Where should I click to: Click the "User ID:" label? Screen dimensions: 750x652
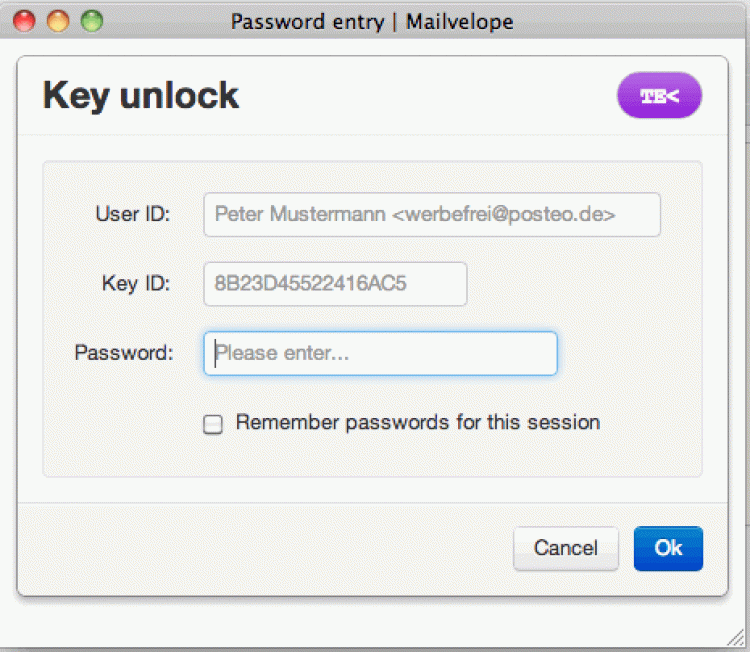133,214
